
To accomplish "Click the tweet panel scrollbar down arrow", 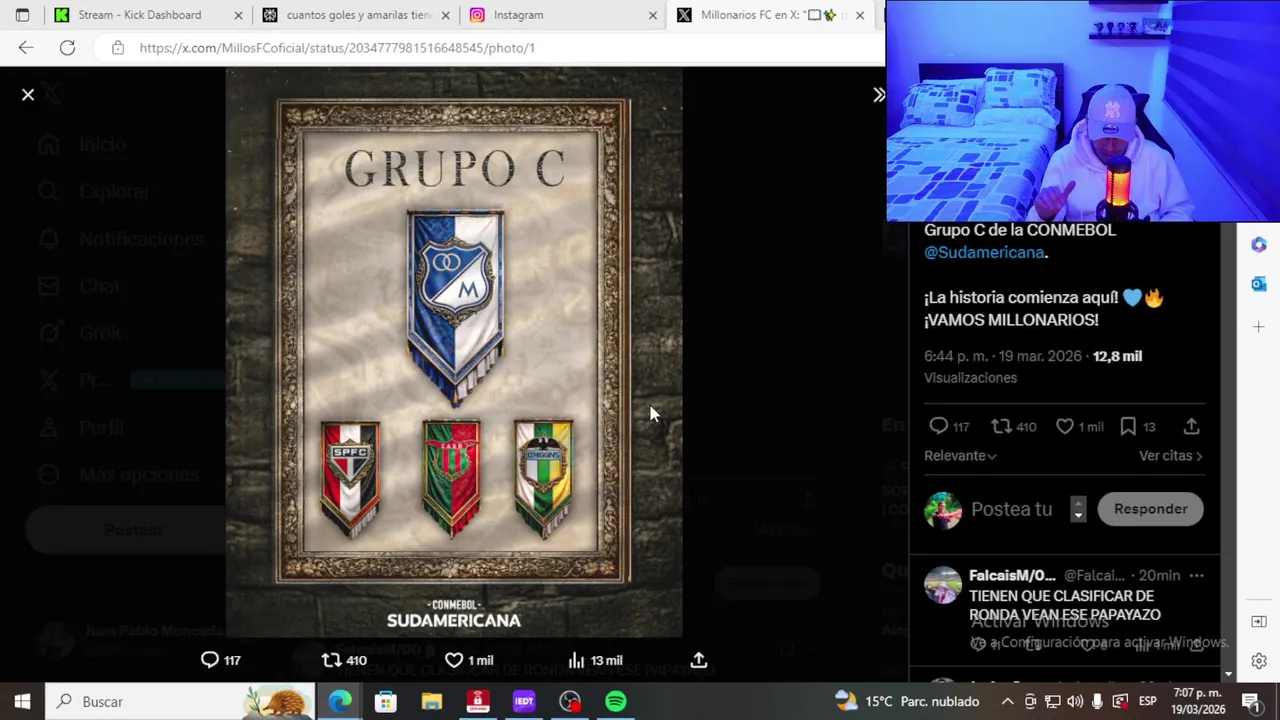I will point(1229,674).
